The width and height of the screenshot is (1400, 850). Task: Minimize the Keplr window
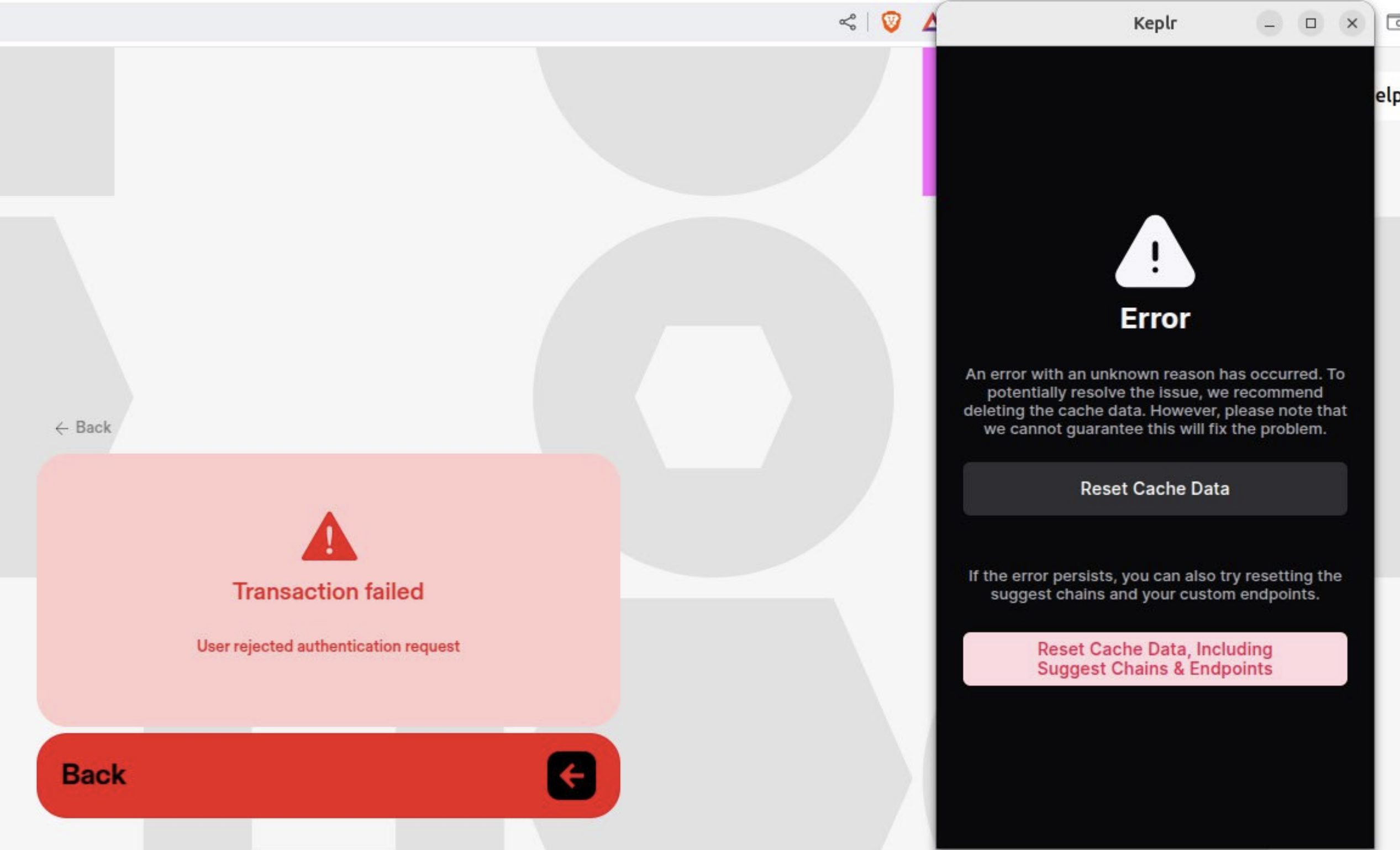(x=1269, y=23)
